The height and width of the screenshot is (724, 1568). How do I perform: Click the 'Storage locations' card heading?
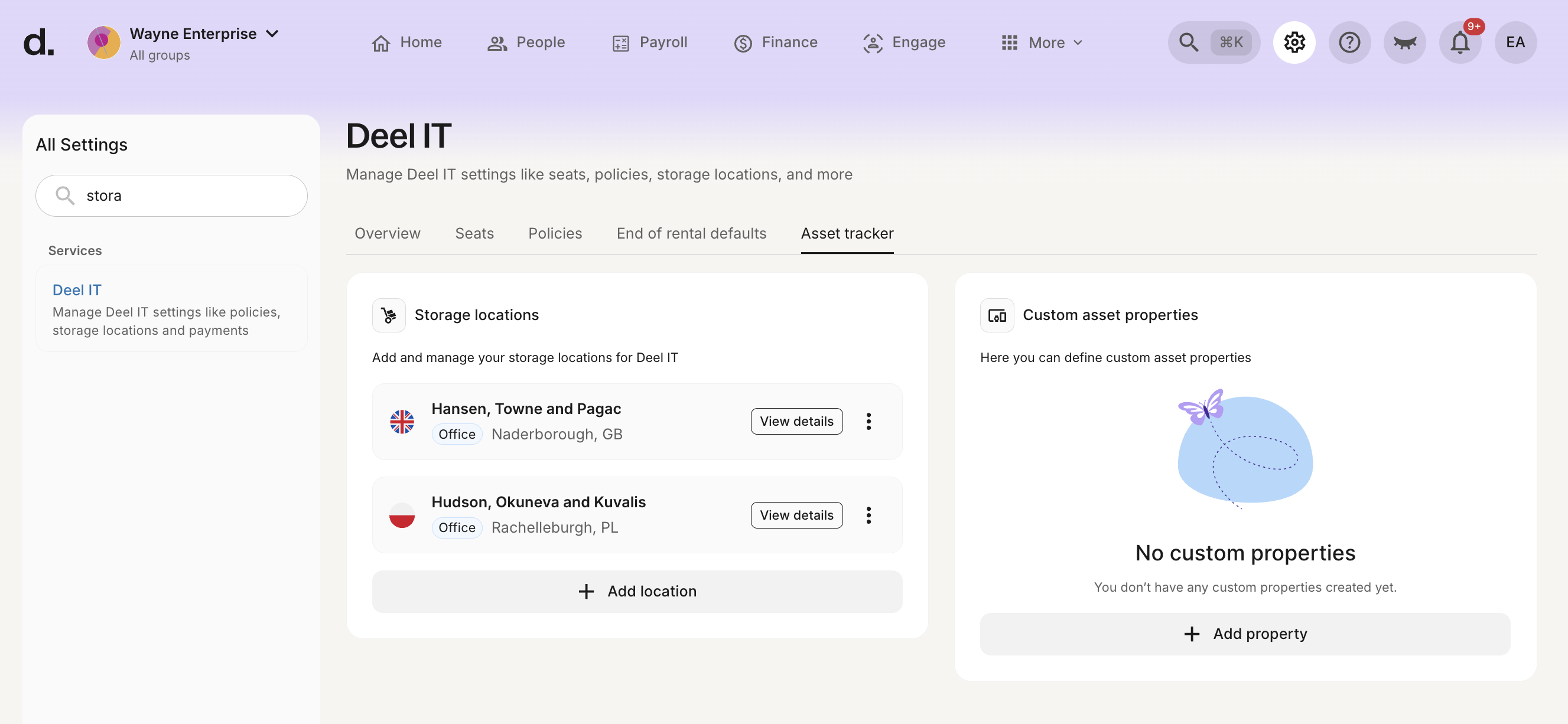pos(477,315)
